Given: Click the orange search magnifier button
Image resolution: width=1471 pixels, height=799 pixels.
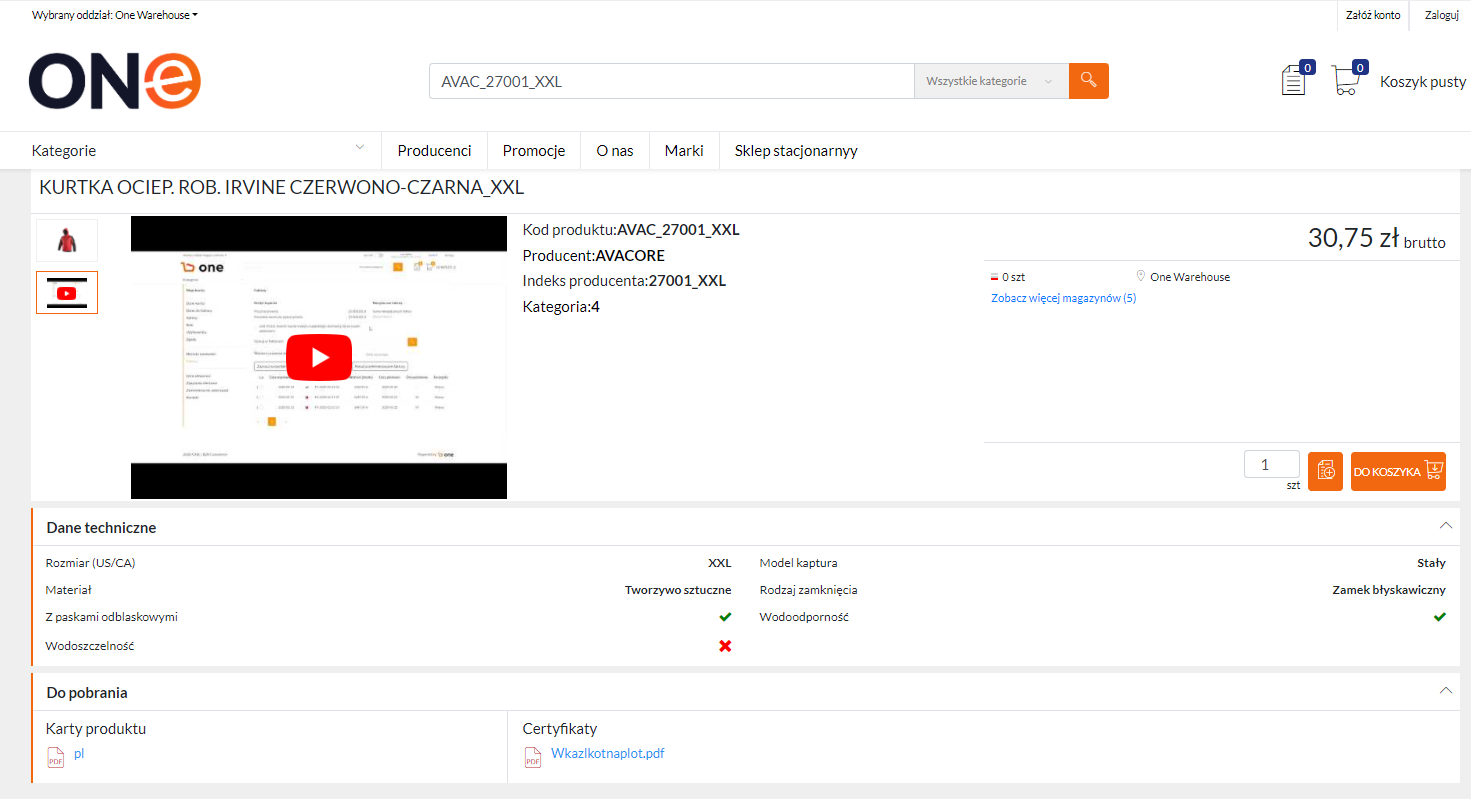Looking at the screenshot, I should click(1088, 81).
